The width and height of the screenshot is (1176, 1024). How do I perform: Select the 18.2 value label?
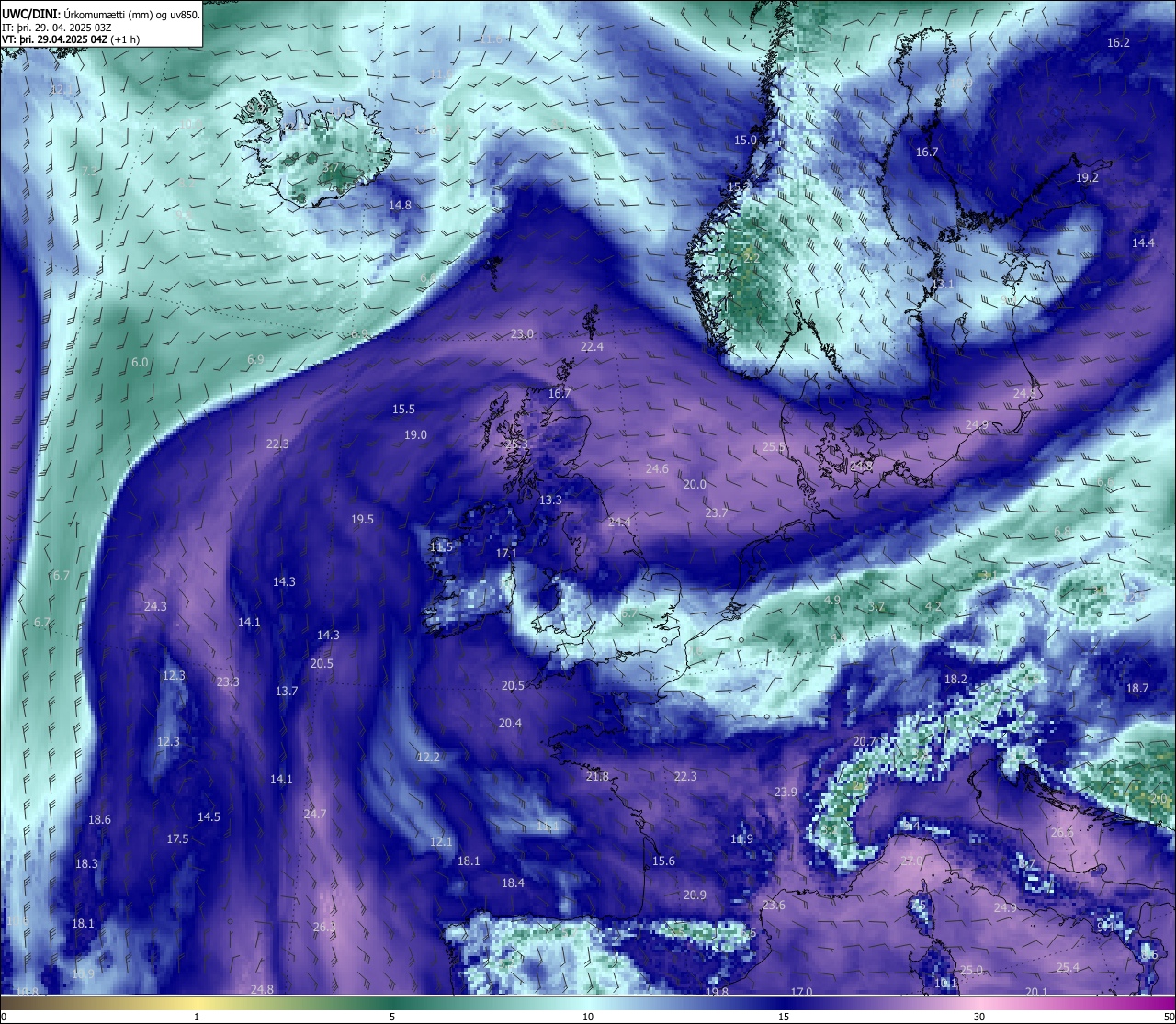(955, 679)
